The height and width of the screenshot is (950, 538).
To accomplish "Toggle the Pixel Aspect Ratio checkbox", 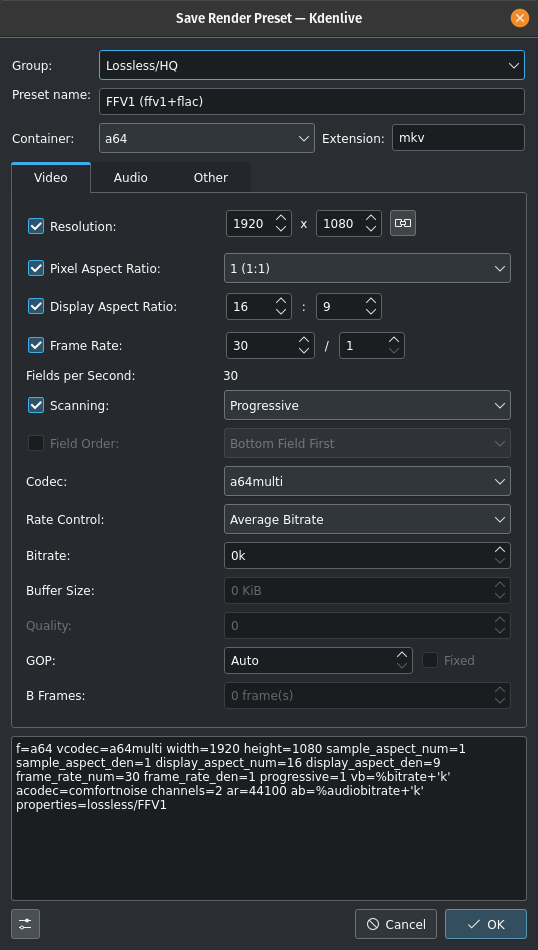I will pyautogui.click(x=36, y=268).
